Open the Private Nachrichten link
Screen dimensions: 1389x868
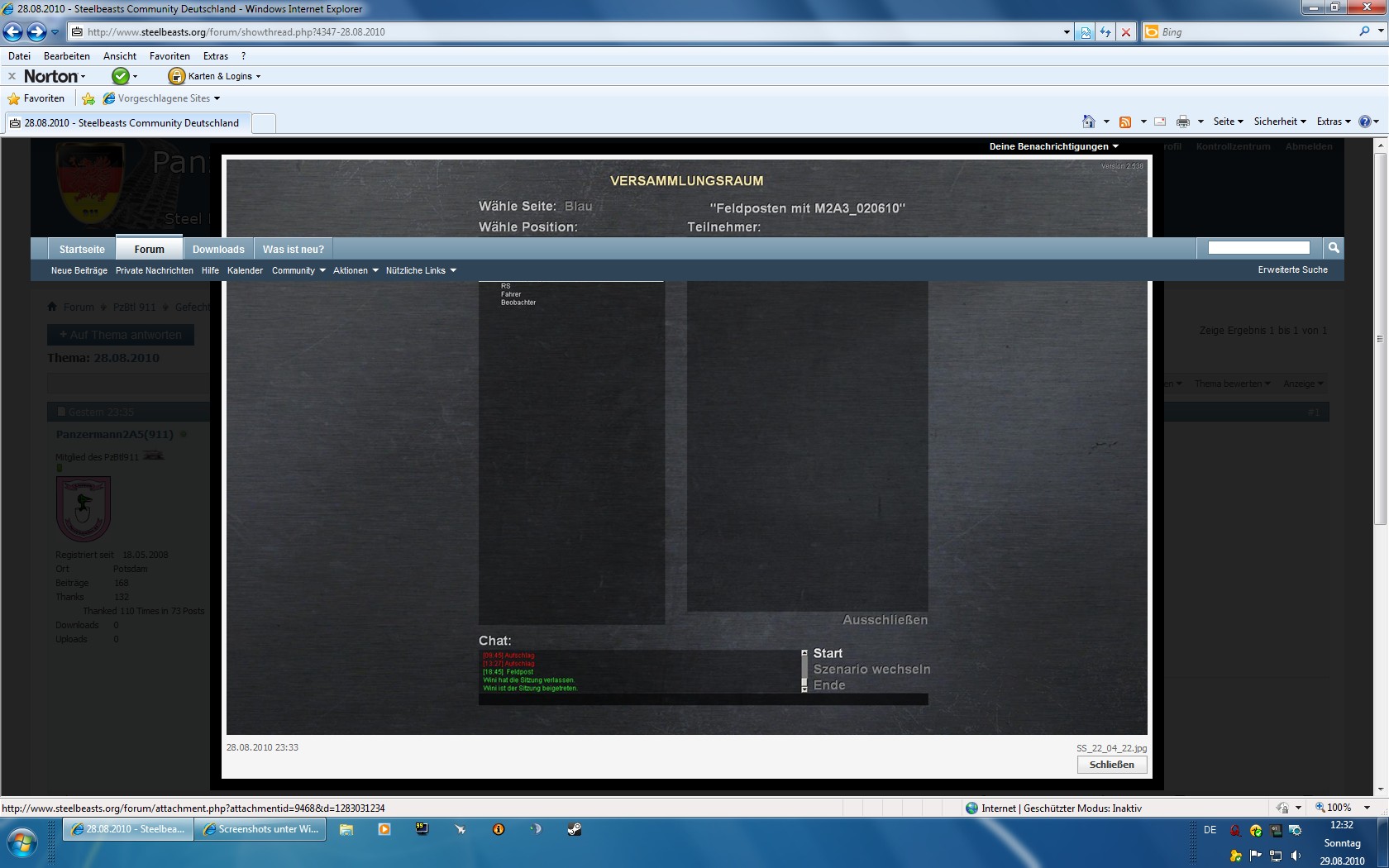click(155, 270)
